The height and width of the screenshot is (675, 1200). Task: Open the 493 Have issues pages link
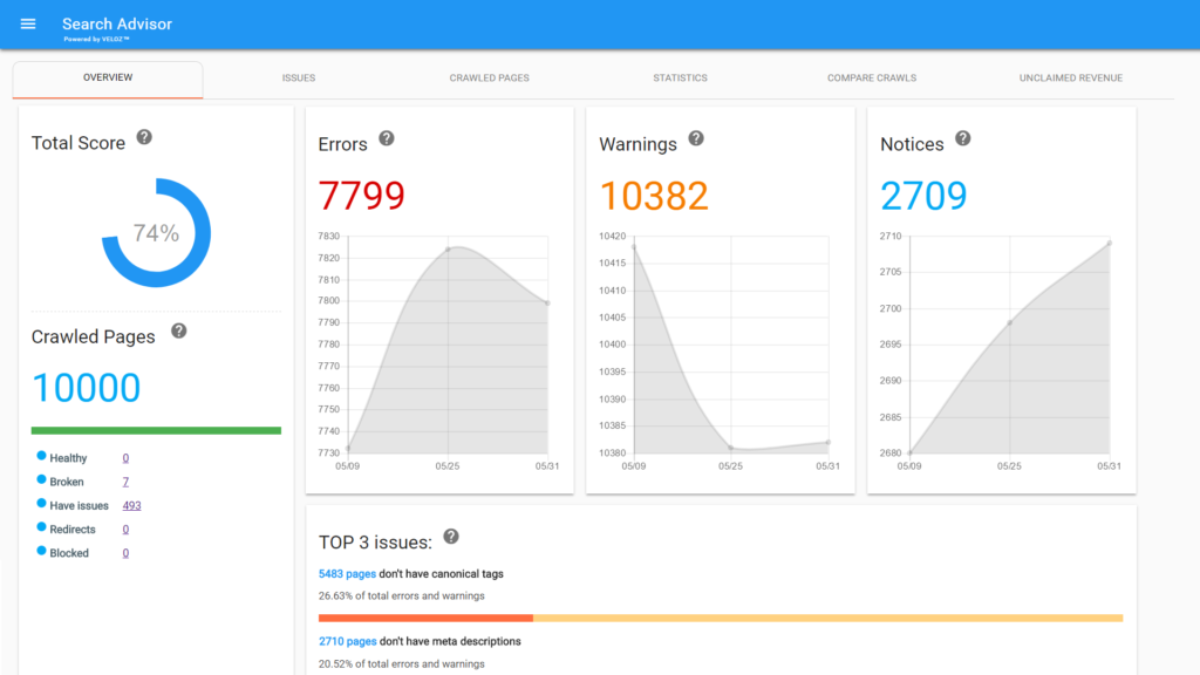tap(131, 506)
